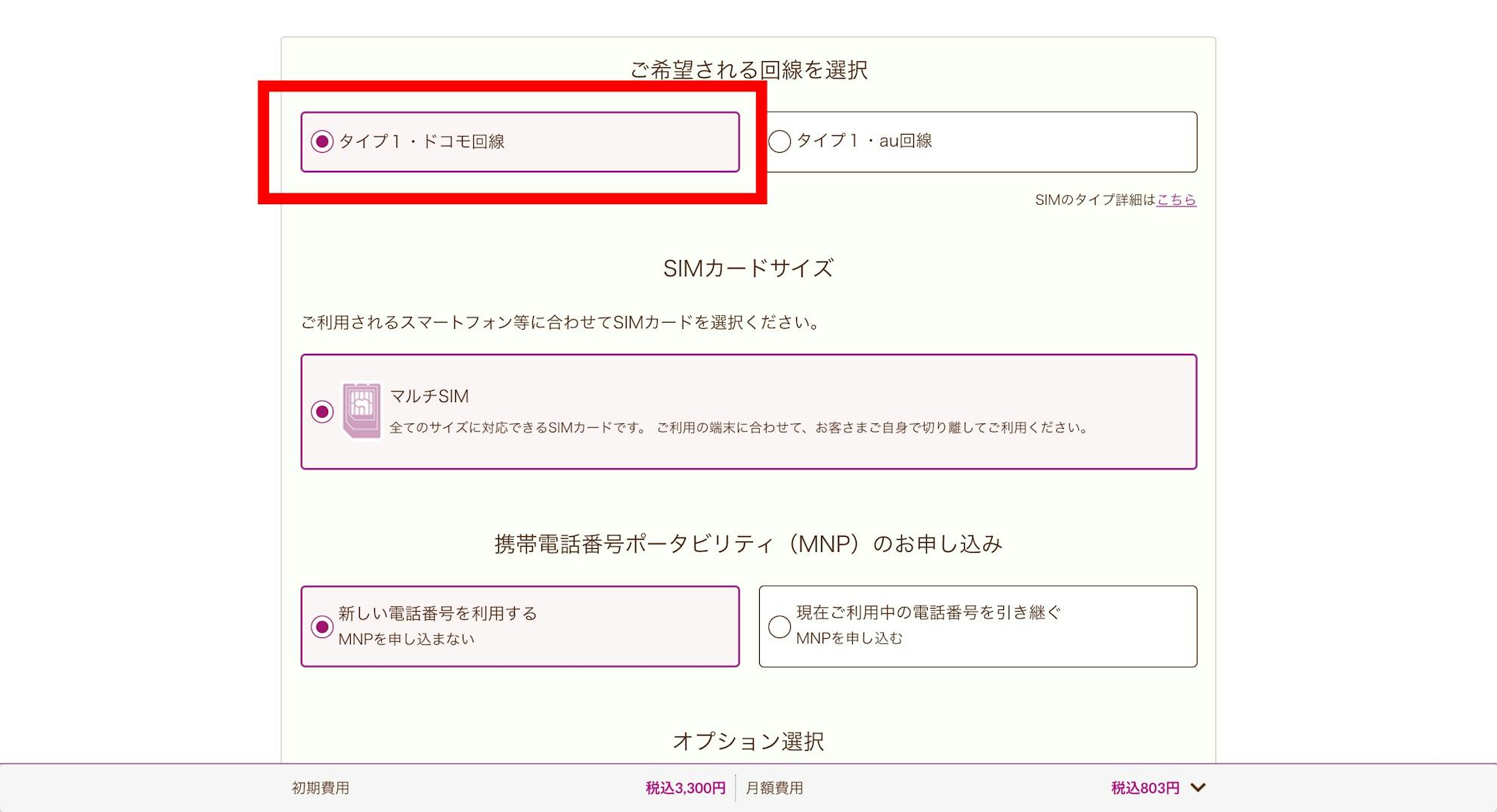Click the MNPを申し込まない option text
The image size is (1497, 812).
coord(406,639)
